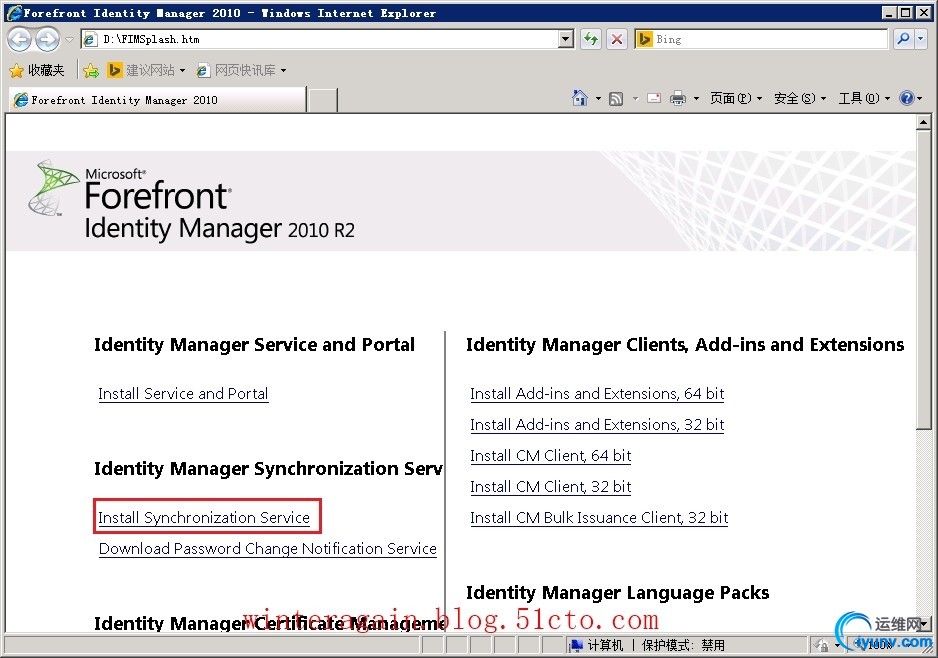Open a new blank tab
Screen dimensions: 938x658
322,100
